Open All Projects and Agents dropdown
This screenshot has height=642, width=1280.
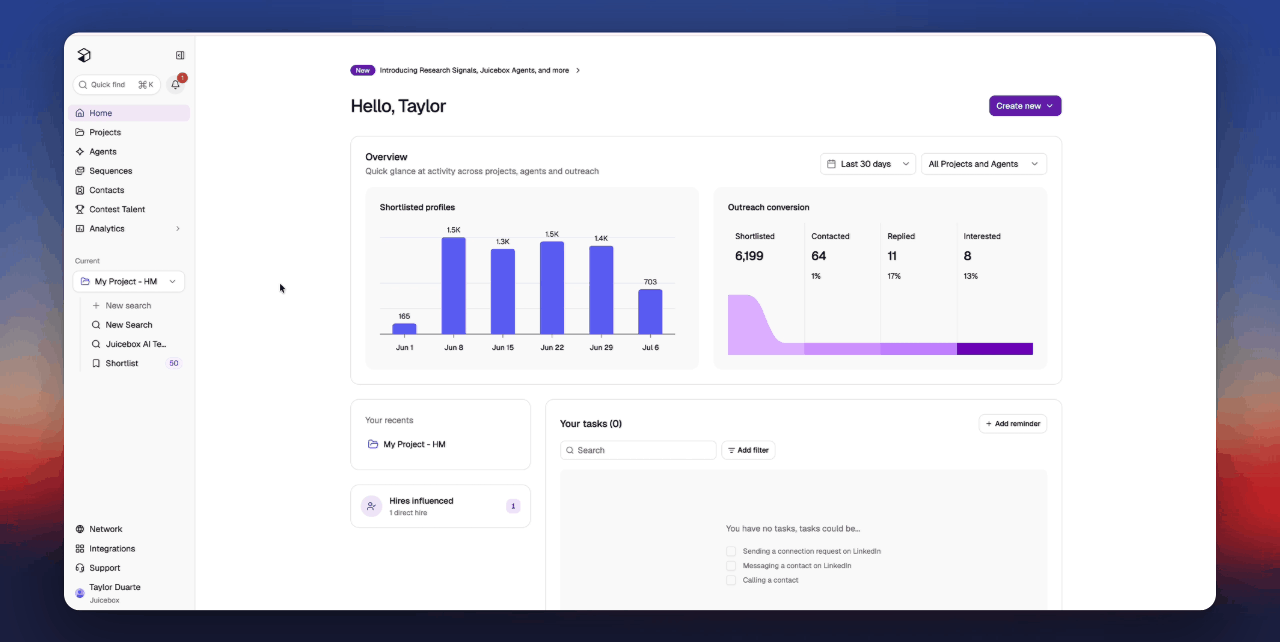tap(984, 164)
